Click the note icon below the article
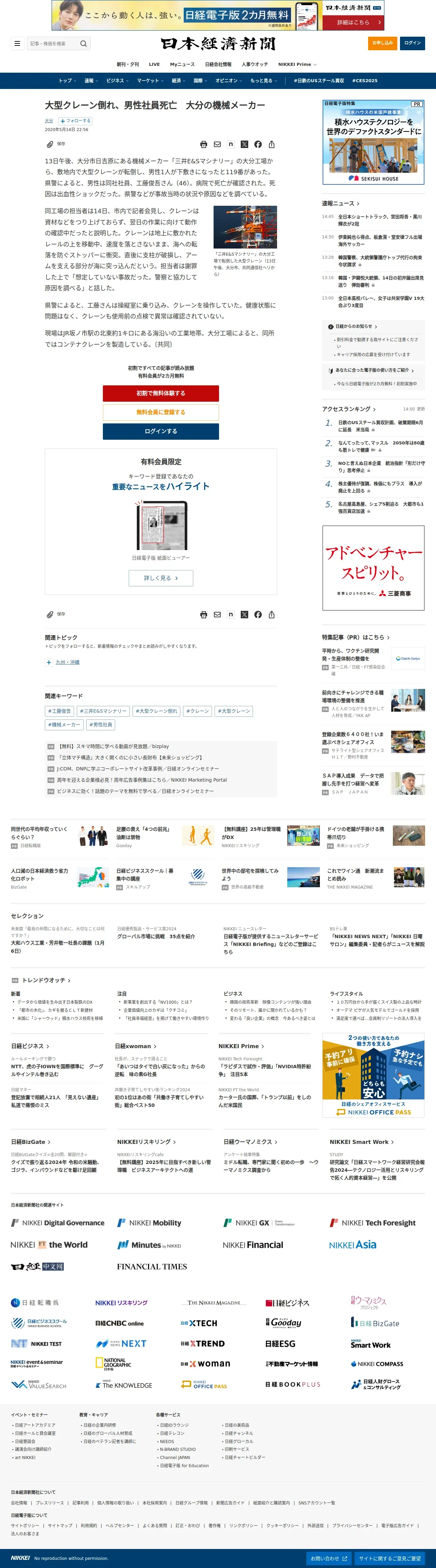This screenshot has height=1568, width=436. coord(231,615)
